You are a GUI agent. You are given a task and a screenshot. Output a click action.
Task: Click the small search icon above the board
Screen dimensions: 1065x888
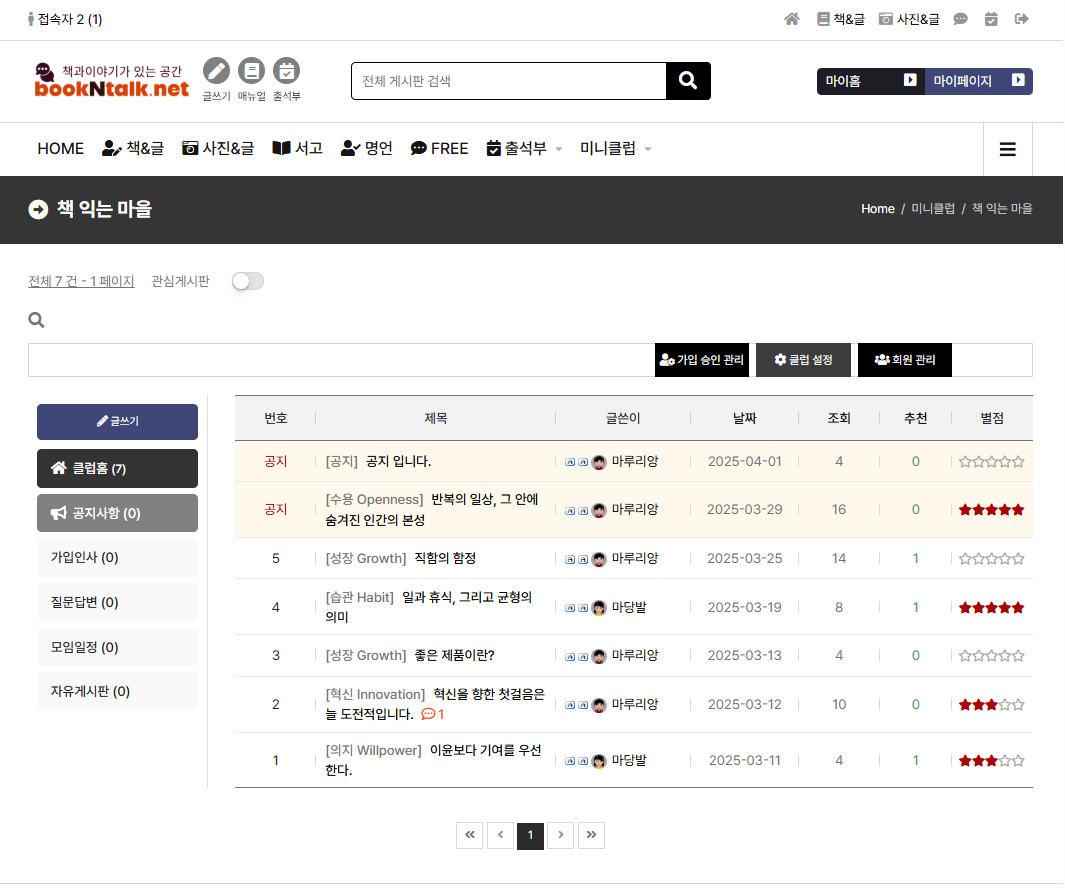(x=37, y=320)
